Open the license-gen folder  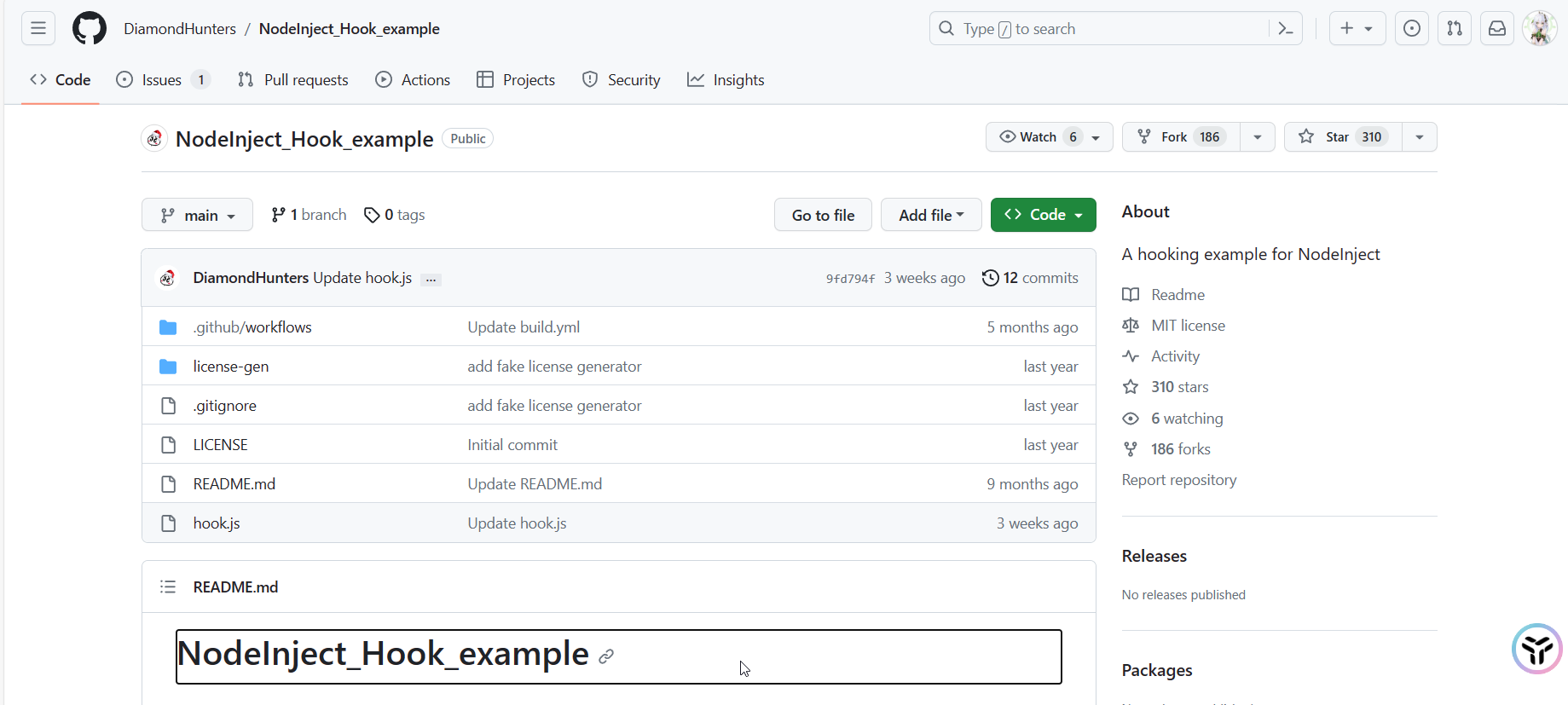pyautogui.click(x=231, y=367)
